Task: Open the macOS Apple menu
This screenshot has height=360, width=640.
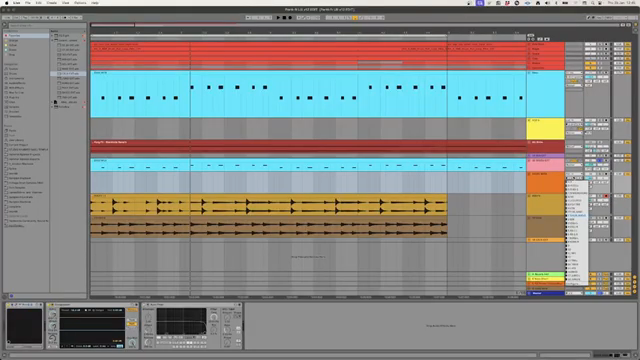Action: (6, 3)
